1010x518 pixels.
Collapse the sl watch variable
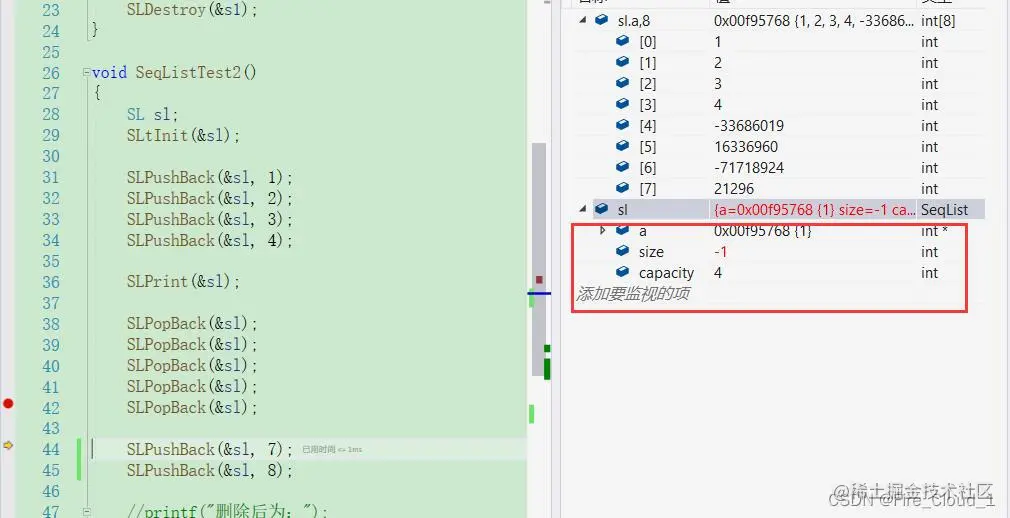(583, 209)
